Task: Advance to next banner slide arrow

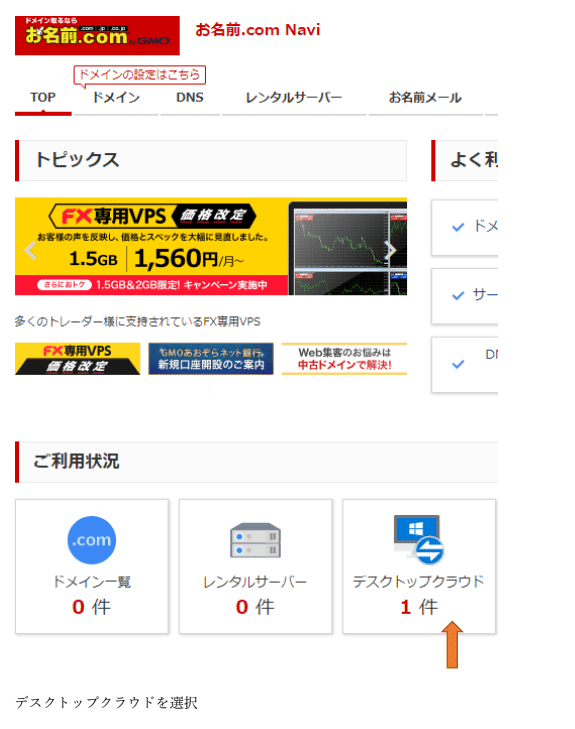Action: coord(390,250)
